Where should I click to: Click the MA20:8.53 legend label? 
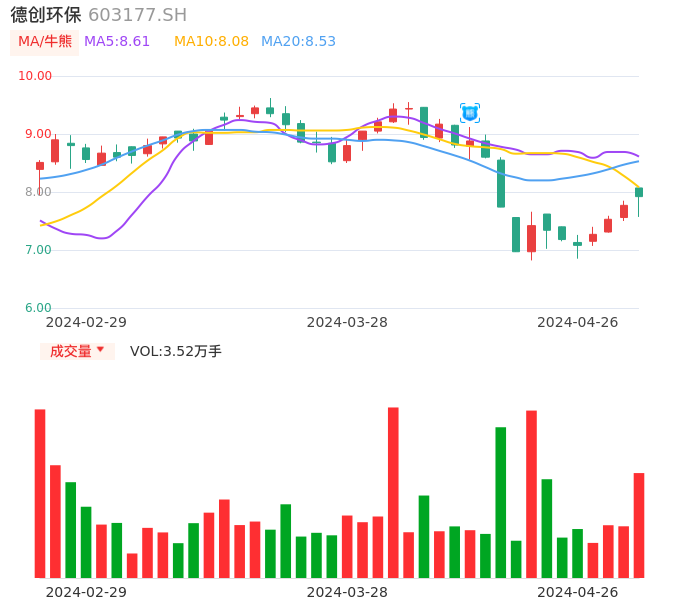pos(298,42)
